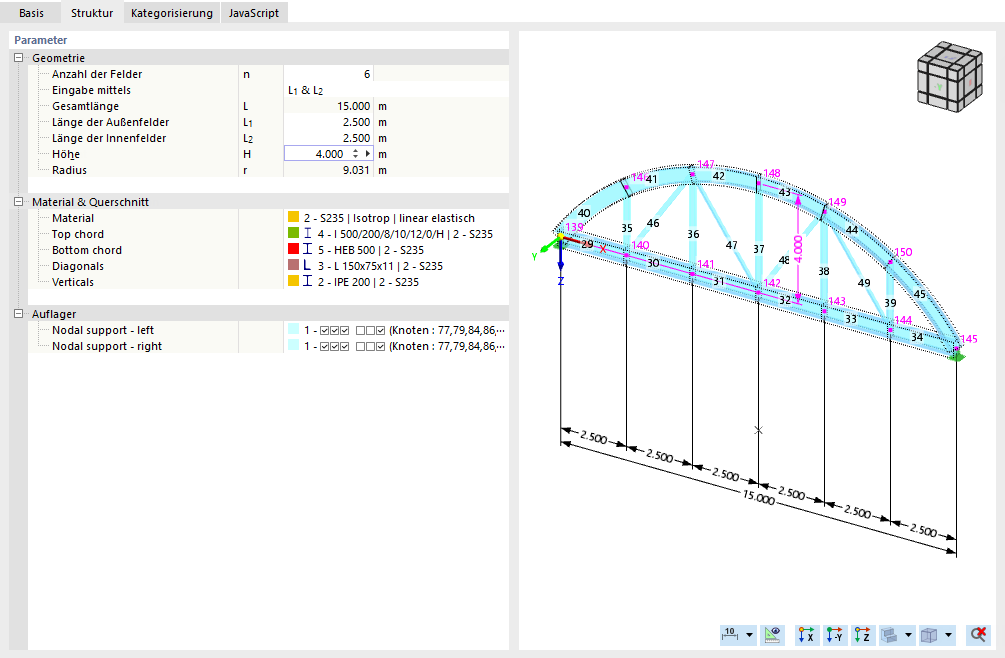Screen dimensions: 1005x658
Task: Switch to the Struktur tab
Action: (92, 13)
